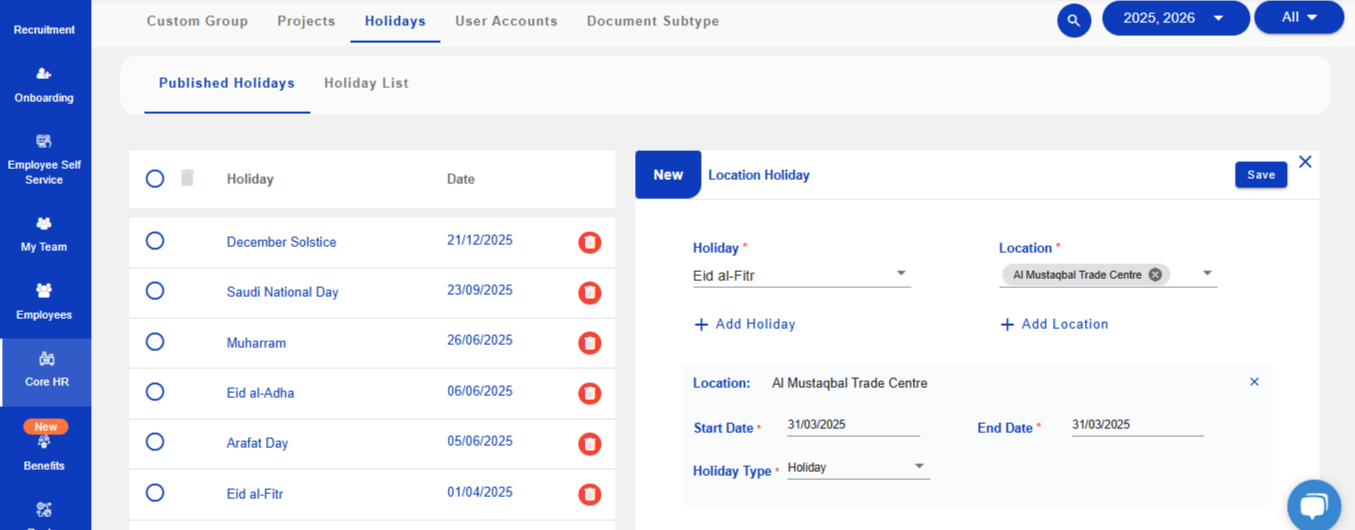Click the Add Location link
Screen dimensions: 1355x530
[x=1054, y=324]
